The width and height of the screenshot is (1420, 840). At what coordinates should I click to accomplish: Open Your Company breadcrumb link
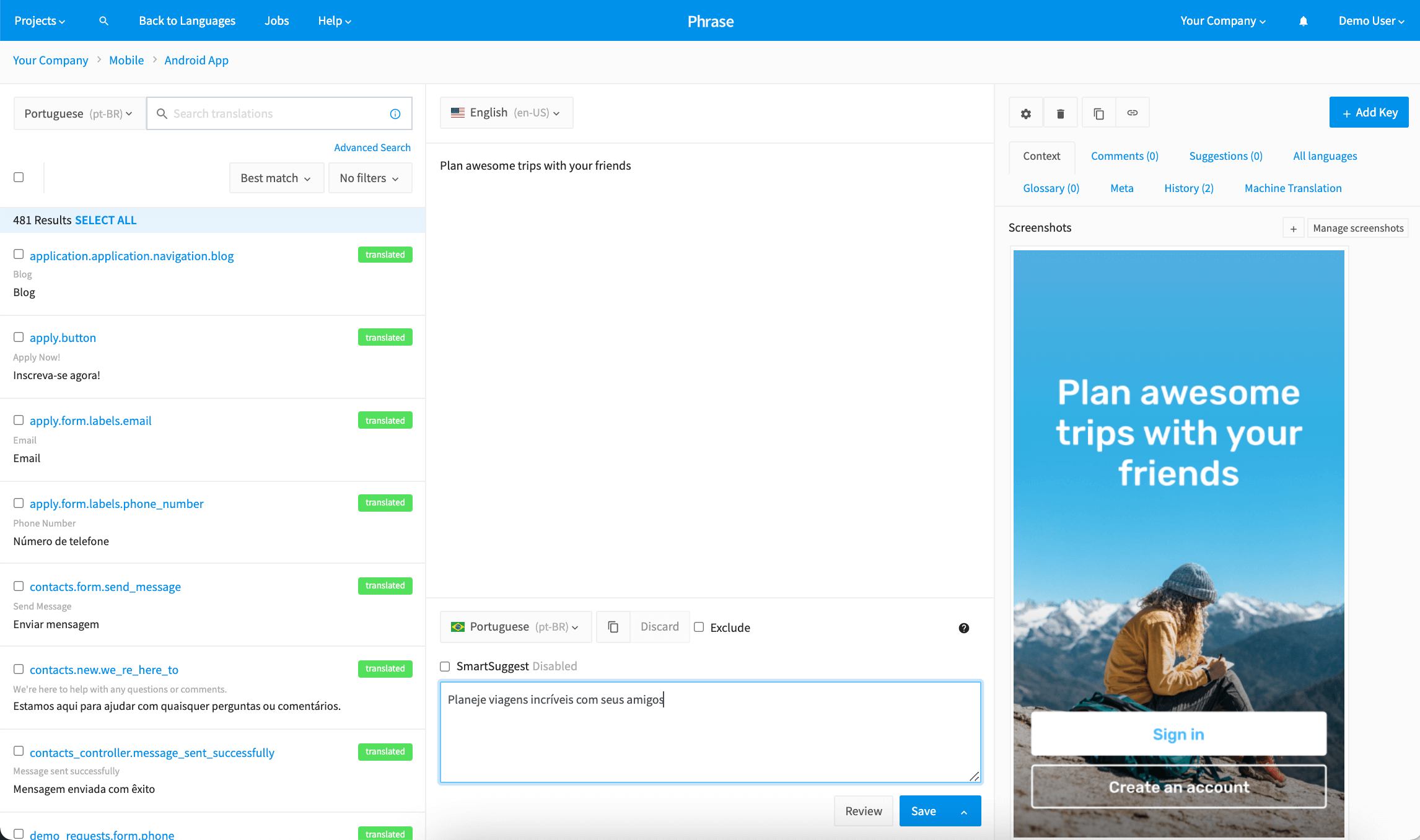[51, 61]
